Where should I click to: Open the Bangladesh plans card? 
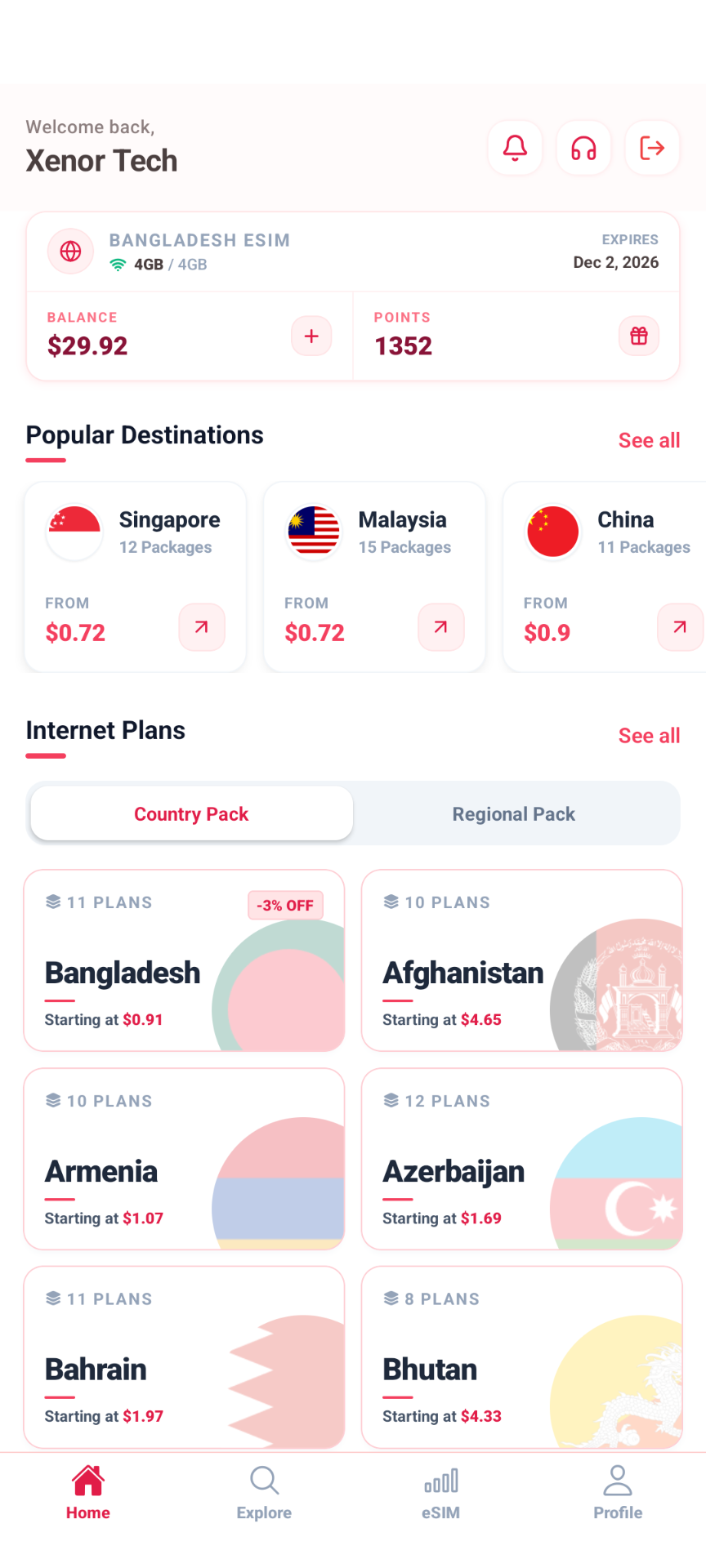coord(184,960)
